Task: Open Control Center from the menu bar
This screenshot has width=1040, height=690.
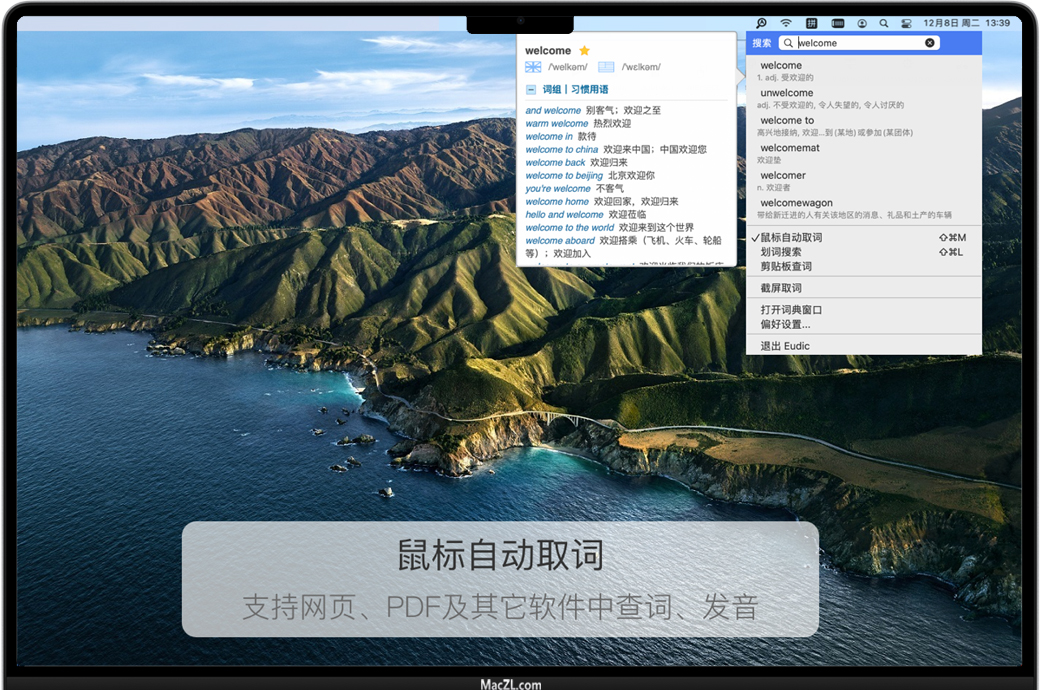Action: (x=906, y=22)
